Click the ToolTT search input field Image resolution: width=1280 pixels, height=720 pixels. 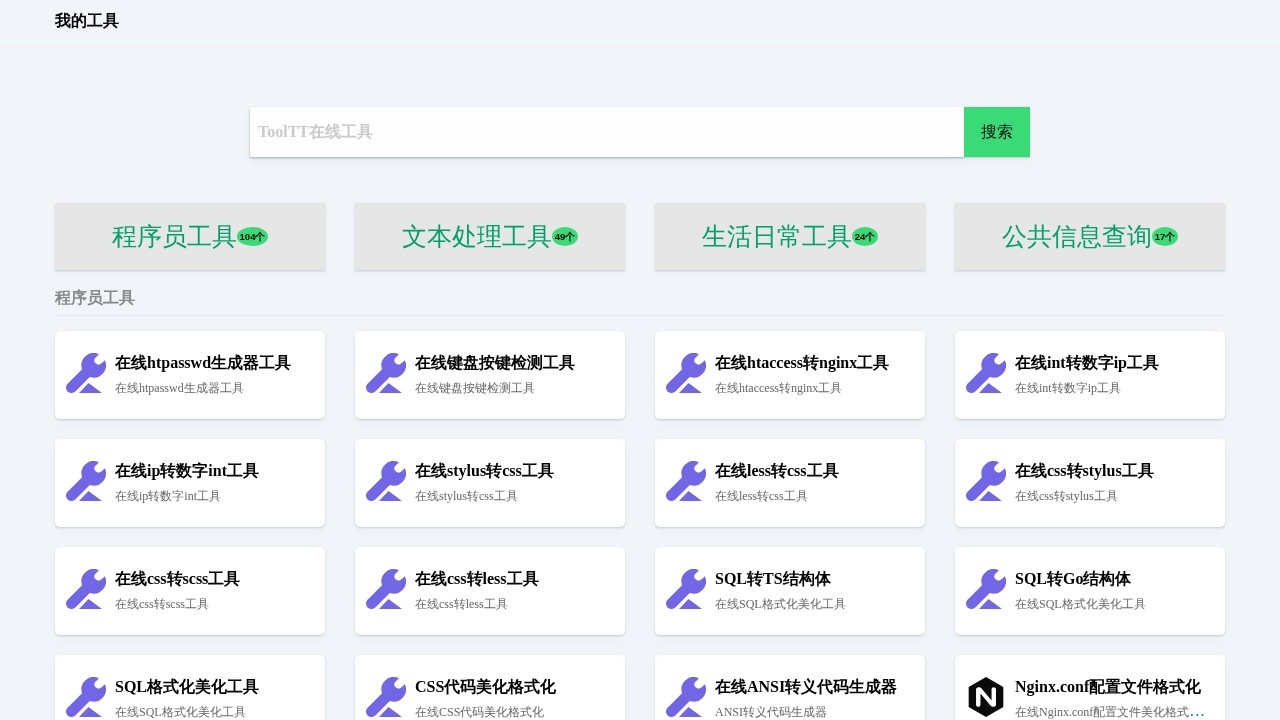click(606, 131)
